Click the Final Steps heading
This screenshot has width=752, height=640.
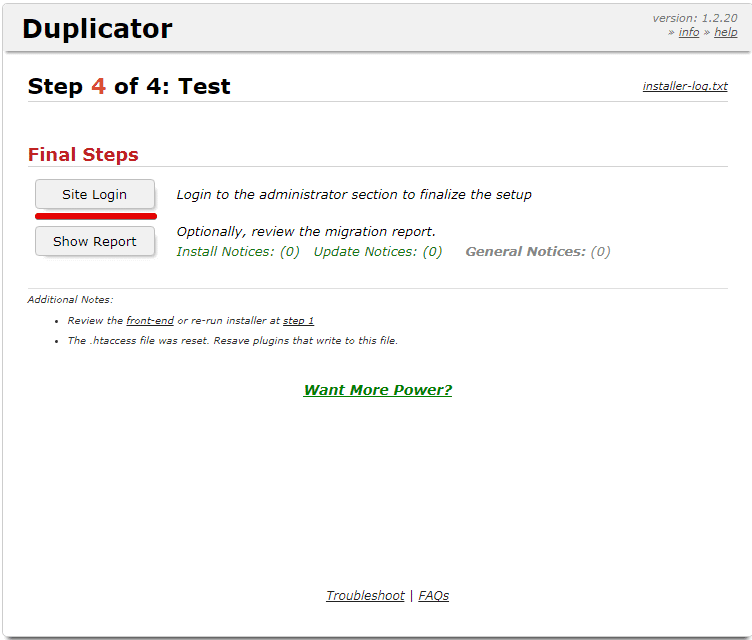(83, 154)
